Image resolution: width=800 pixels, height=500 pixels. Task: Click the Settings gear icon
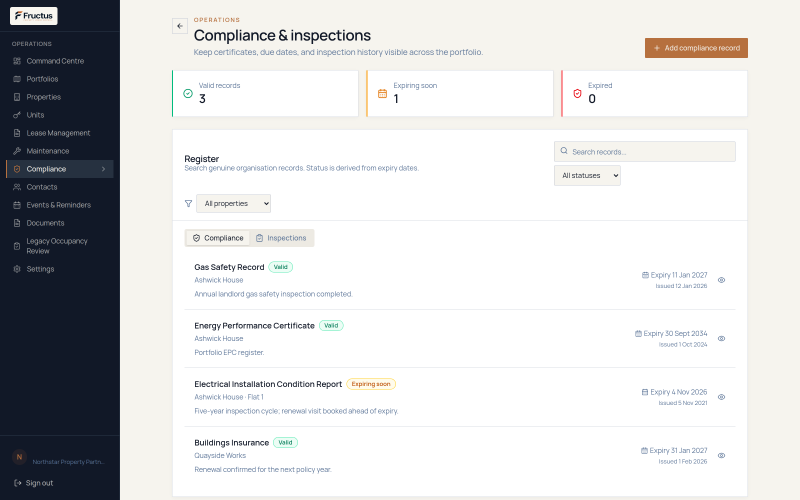point(17,269)
